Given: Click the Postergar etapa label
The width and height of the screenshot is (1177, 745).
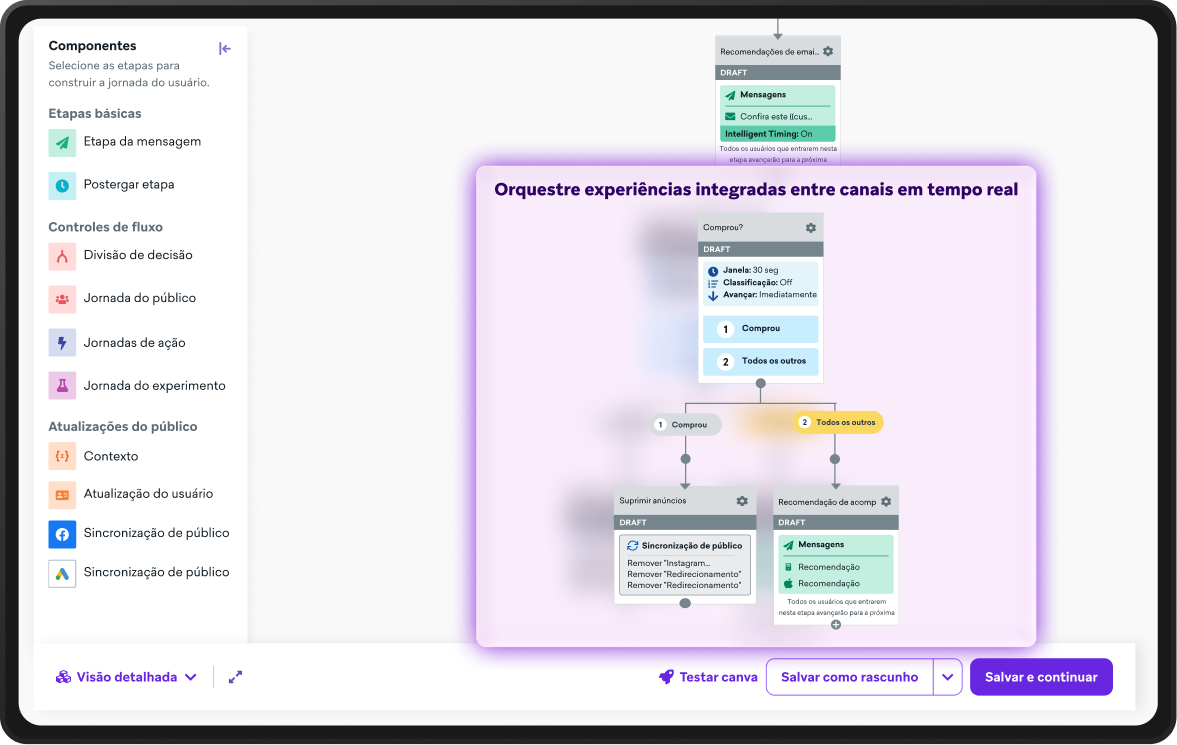Looking at the screenshot, I should point(128,184).
